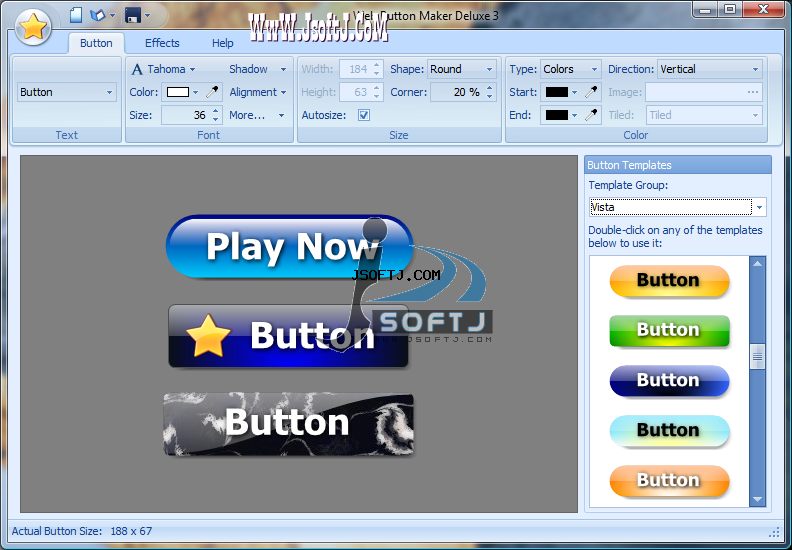This screenshot has height=550, width=792.
Task: Click the Save floppy disk icon
Action: (x=133, y=15)
